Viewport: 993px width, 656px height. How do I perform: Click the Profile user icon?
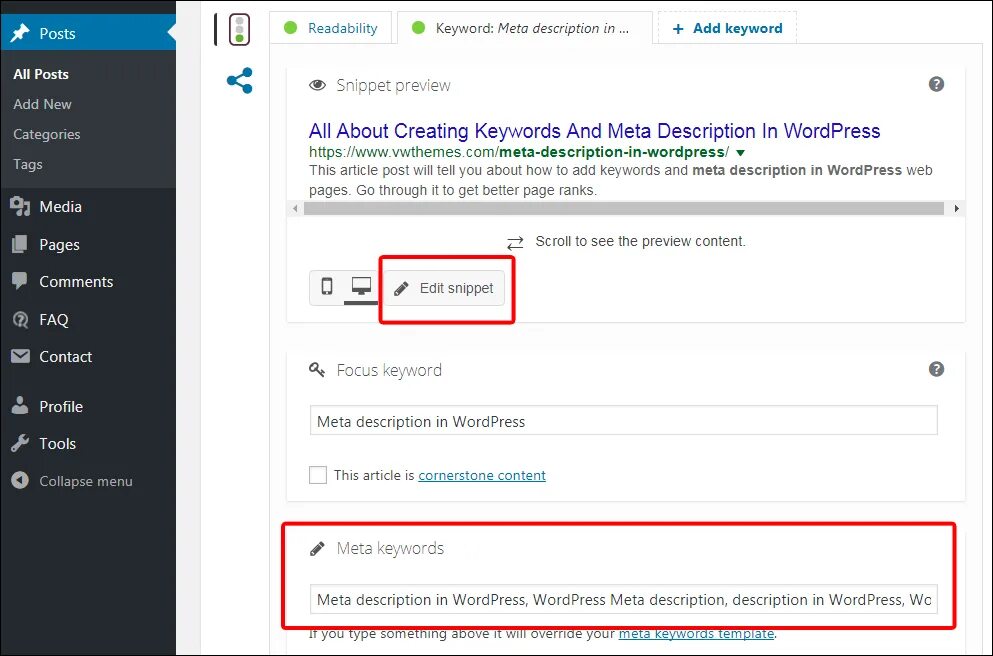pos(20,406)
